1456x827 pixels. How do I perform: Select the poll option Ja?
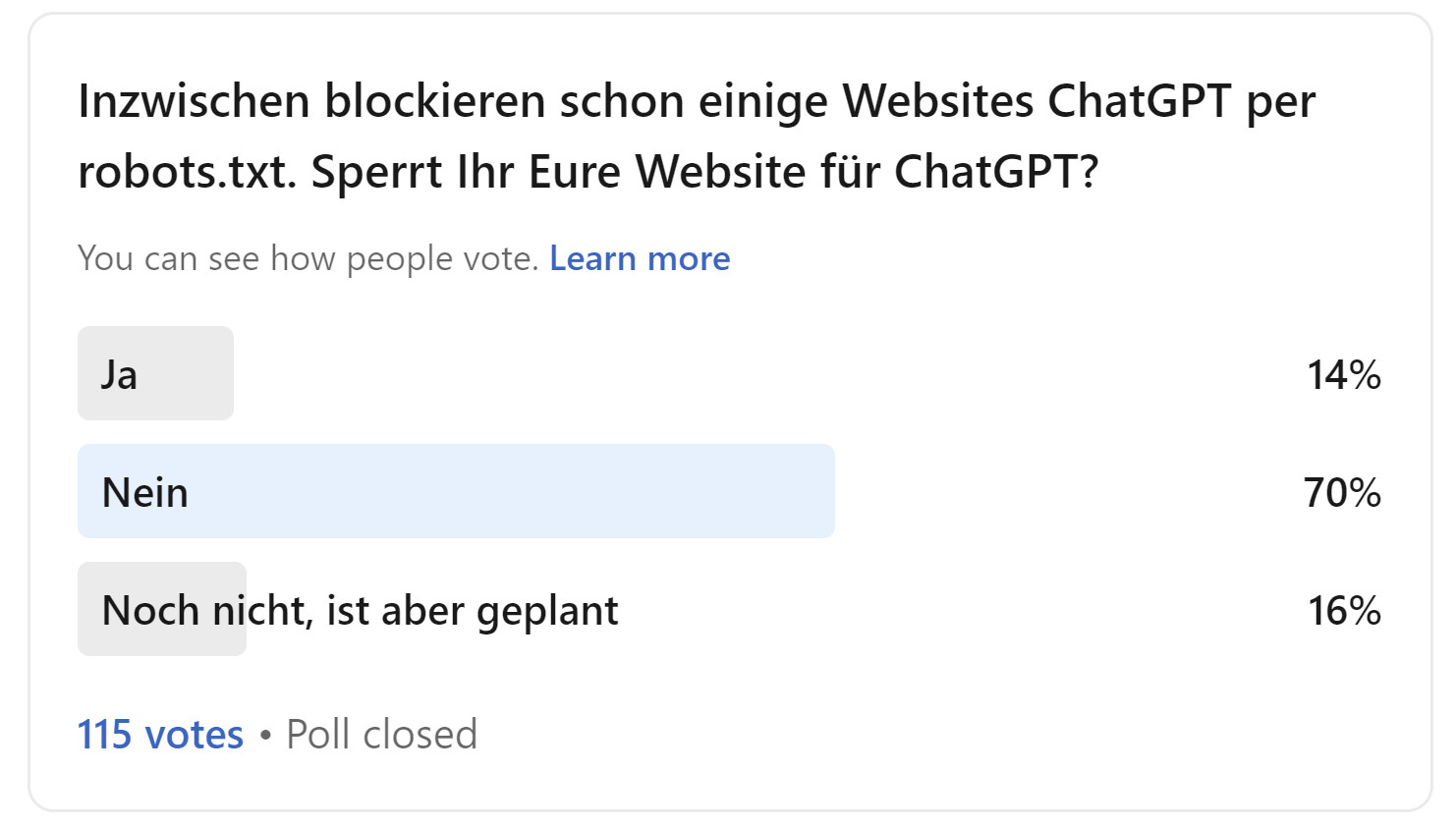click(x=154, y=373)
